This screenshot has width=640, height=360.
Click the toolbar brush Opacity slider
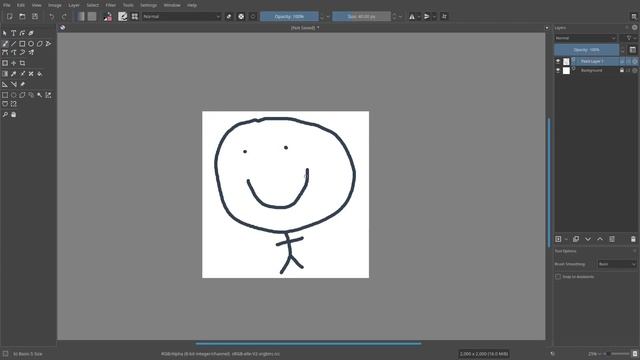(289, 16)
